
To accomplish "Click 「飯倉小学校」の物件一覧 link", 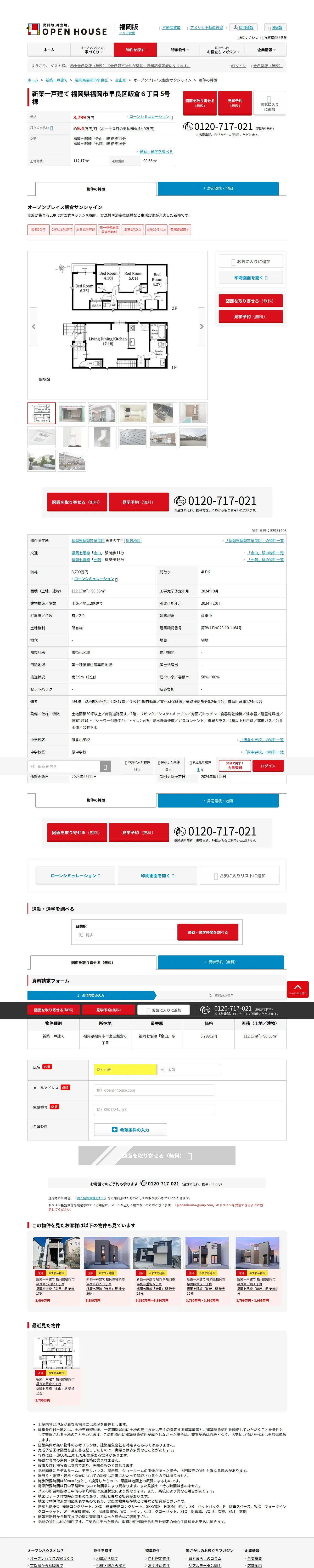I will pos(262,740).
